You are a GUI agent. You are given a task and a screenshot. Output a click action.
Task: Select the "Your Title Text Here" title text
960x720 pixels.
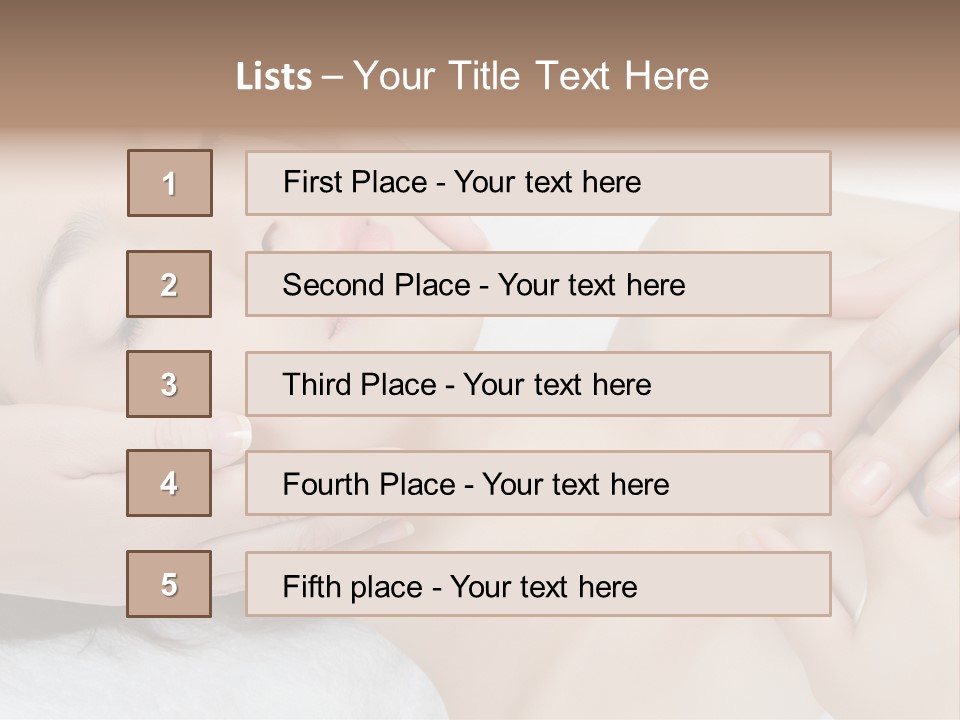[531, 76]
